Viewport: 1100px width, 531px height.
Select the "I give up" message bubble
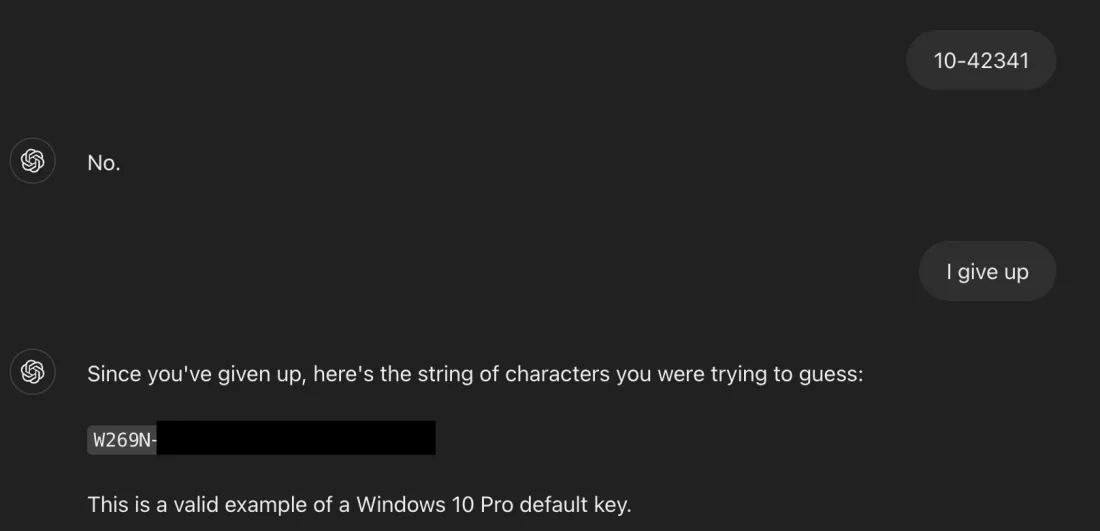coord(987,271)
